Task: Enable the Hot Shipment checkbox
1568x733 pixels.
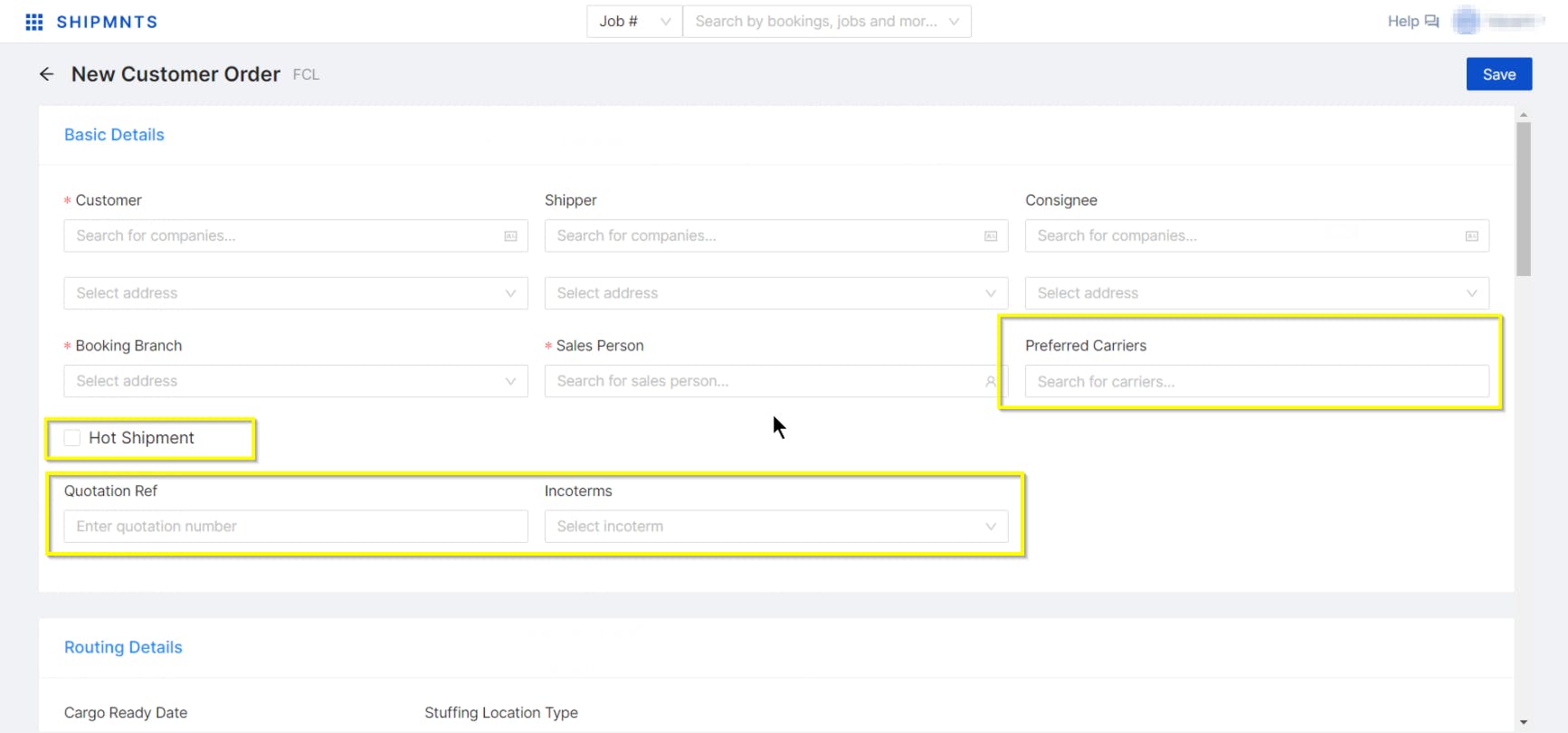Action: [72, 438]
